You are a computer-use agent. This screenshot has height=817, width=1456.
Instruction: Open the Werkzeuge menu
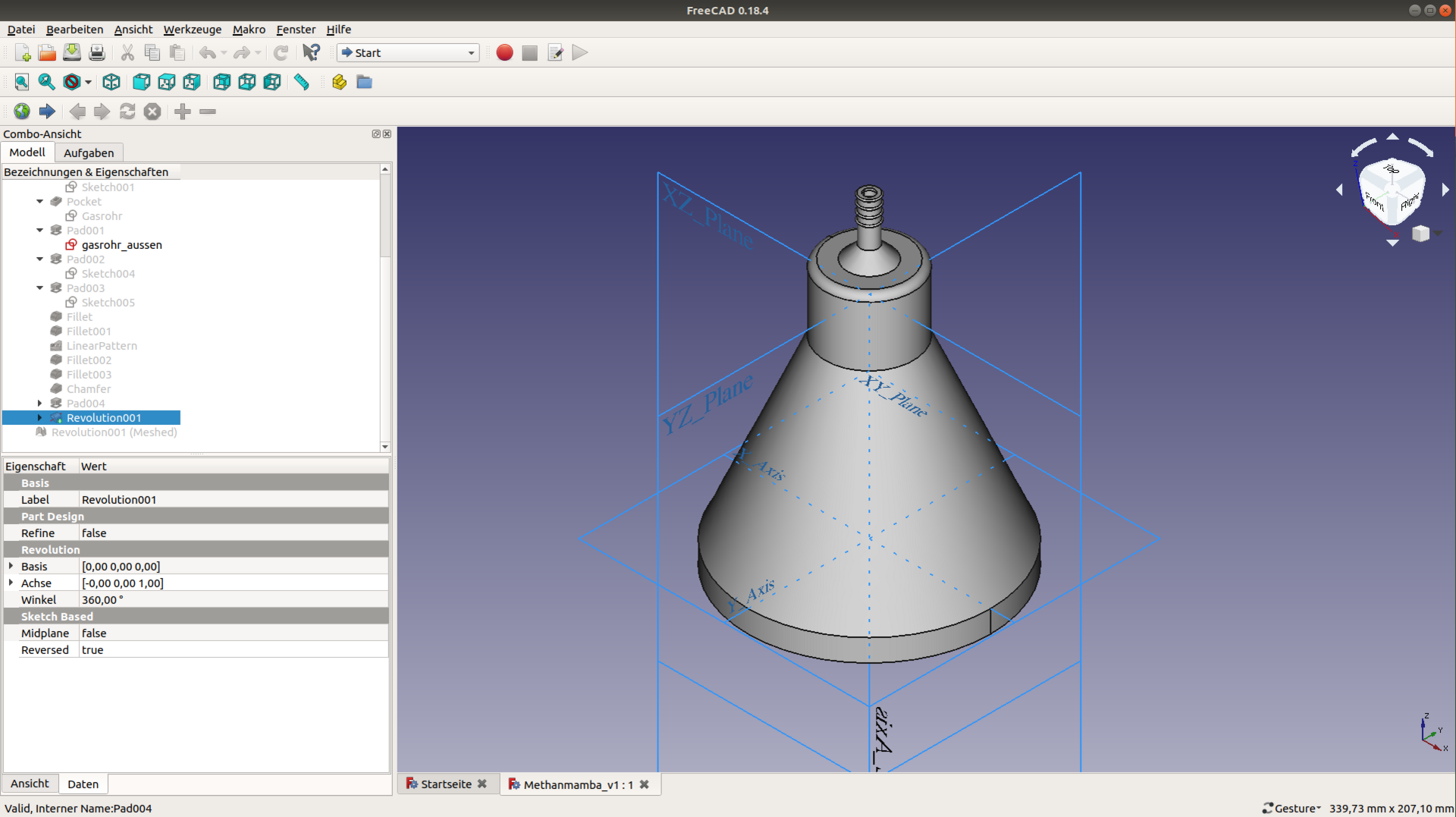[x=193, y=30]
